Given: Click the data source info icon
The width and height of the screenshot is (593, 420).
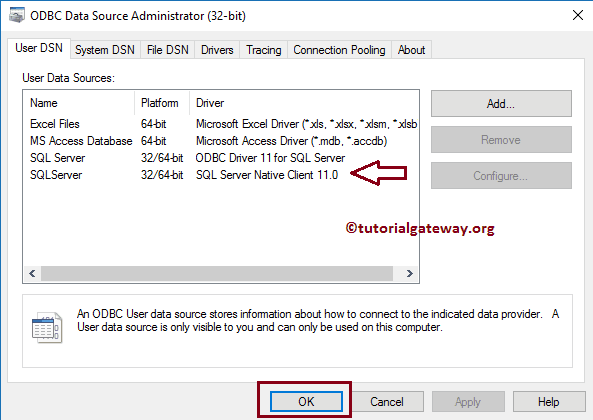Looking at the screenshot, I should tap(47, 327).
